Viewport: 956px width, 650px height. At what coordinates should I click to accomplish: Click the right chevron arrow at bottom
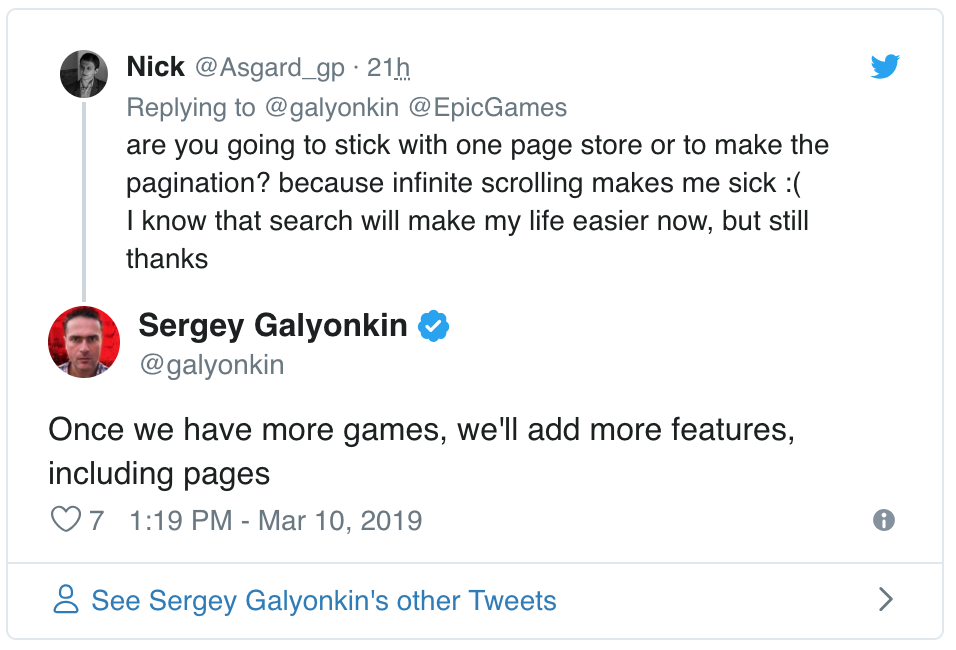pos(884,600)
